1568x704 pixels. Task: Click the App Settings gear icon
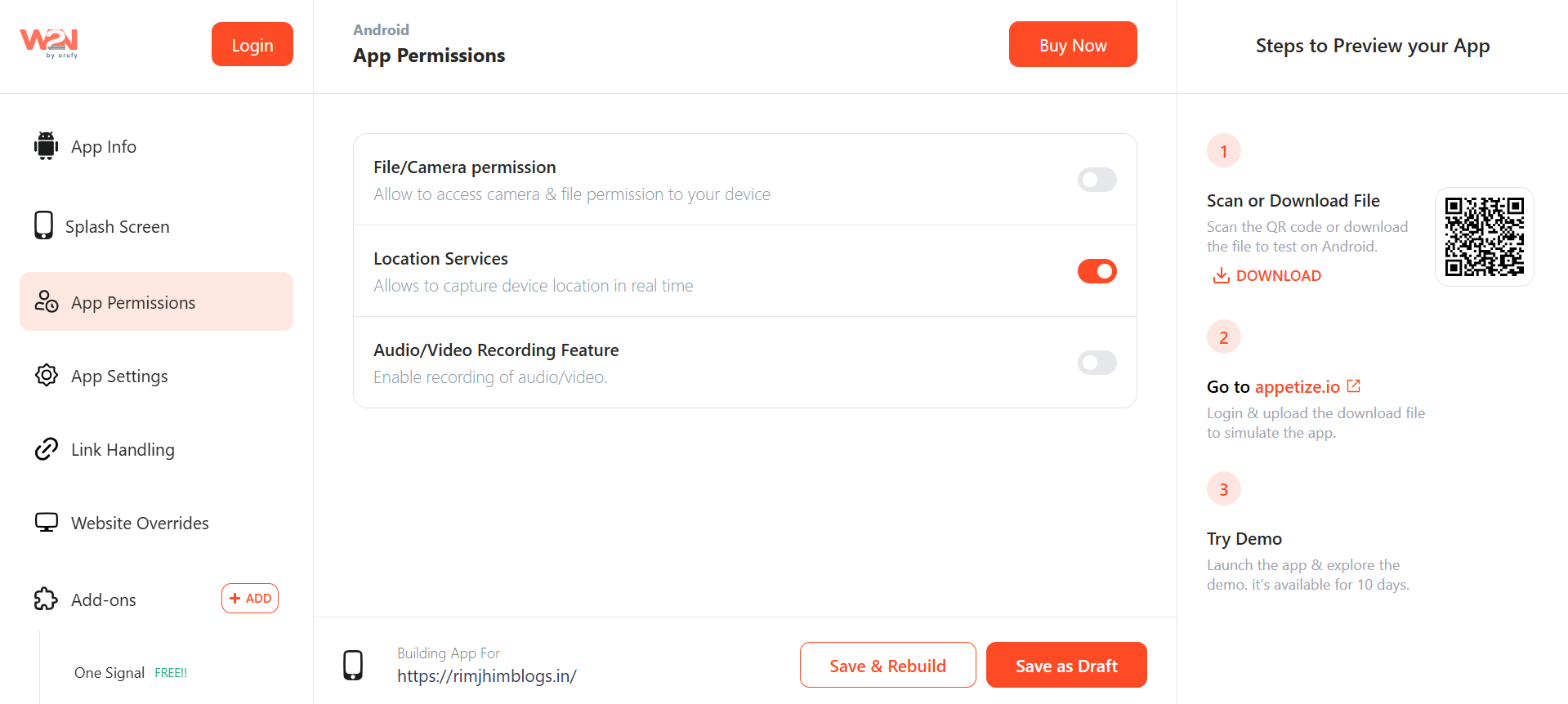[x=47, y=376]
